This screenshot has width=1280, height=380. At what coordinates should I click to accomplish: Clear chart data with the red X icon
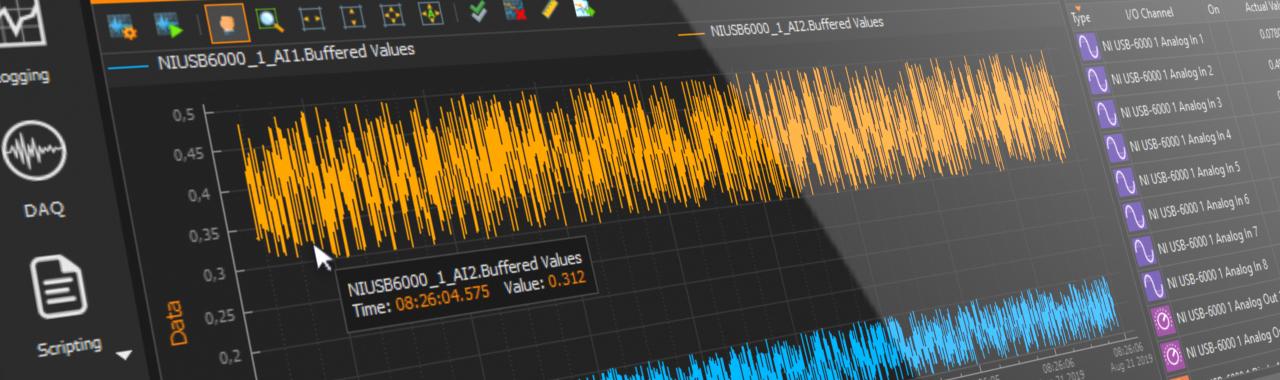514,11
